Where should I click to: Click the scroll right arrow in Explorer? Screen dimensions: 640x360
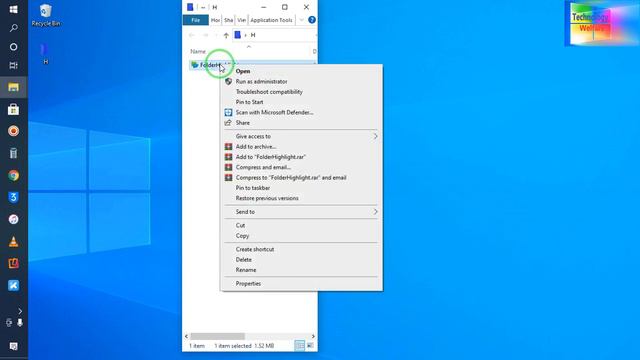pos(313,336)
